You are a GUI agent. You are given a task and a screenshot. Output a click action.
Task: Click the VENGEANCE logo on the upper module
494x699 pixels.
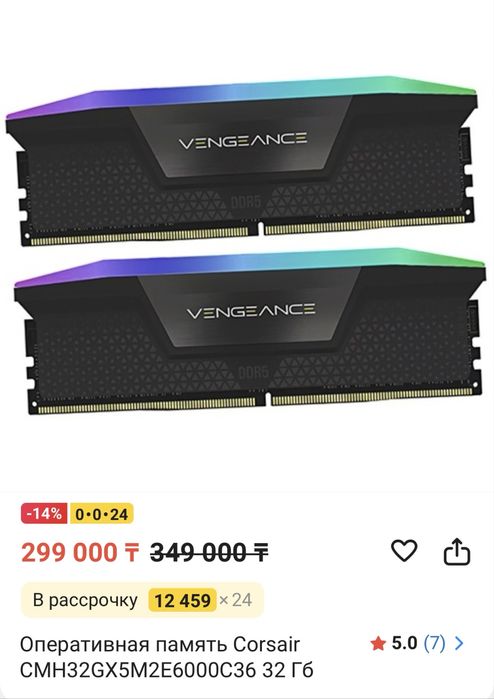pos(243,141)
